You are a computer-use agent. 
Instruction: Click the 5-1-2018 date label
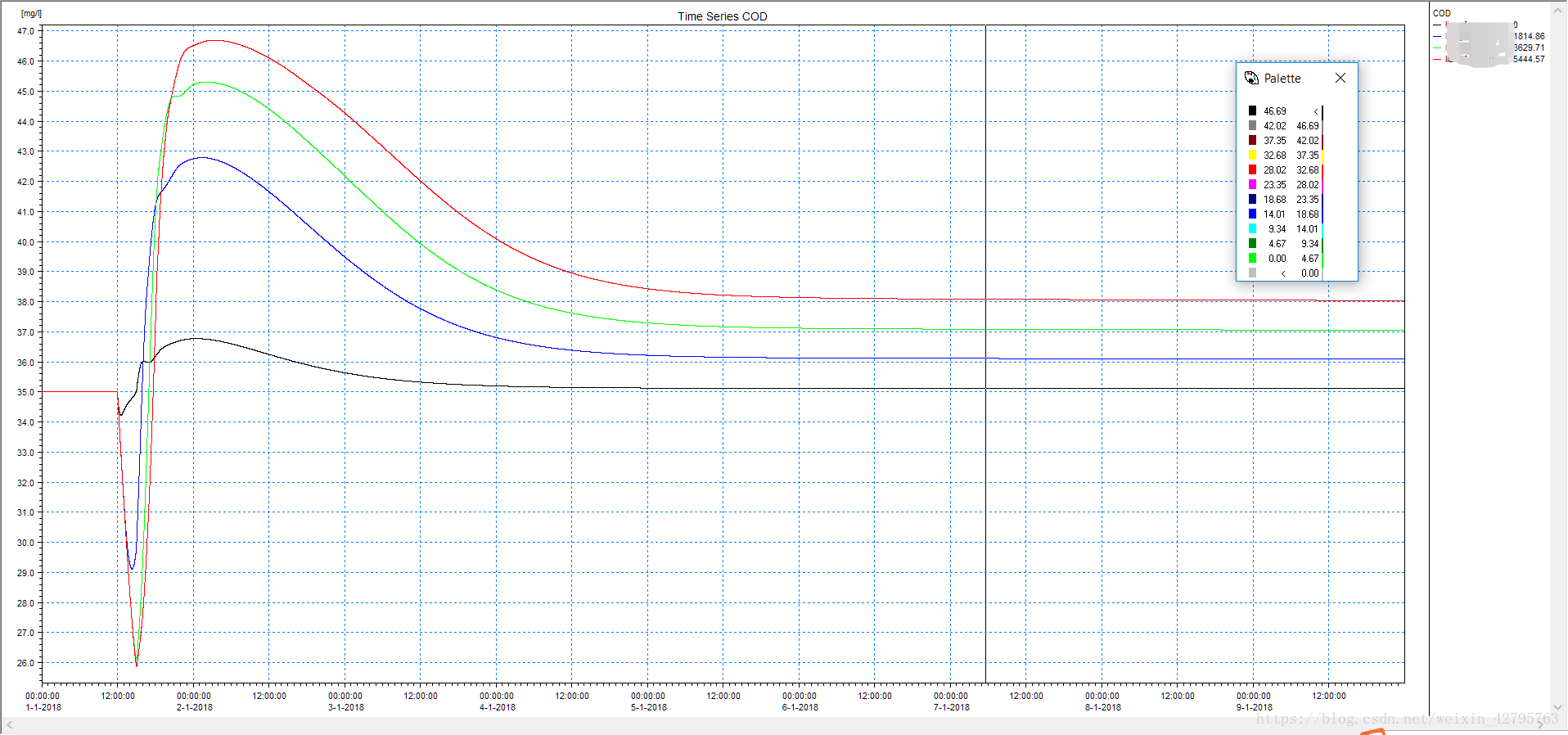(649, 707)
